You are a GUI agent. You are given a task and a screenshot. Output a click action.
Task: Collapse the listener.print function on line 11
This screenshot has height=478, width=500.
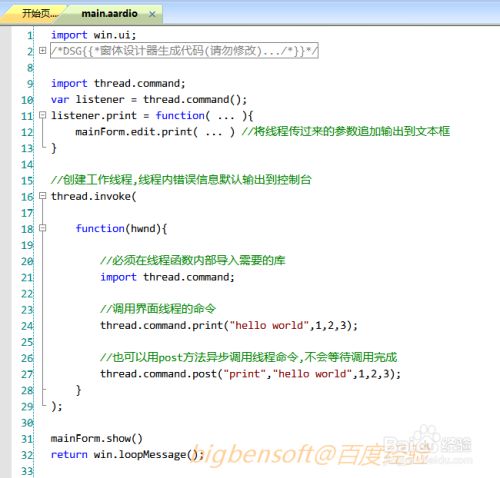click(42, 115)
